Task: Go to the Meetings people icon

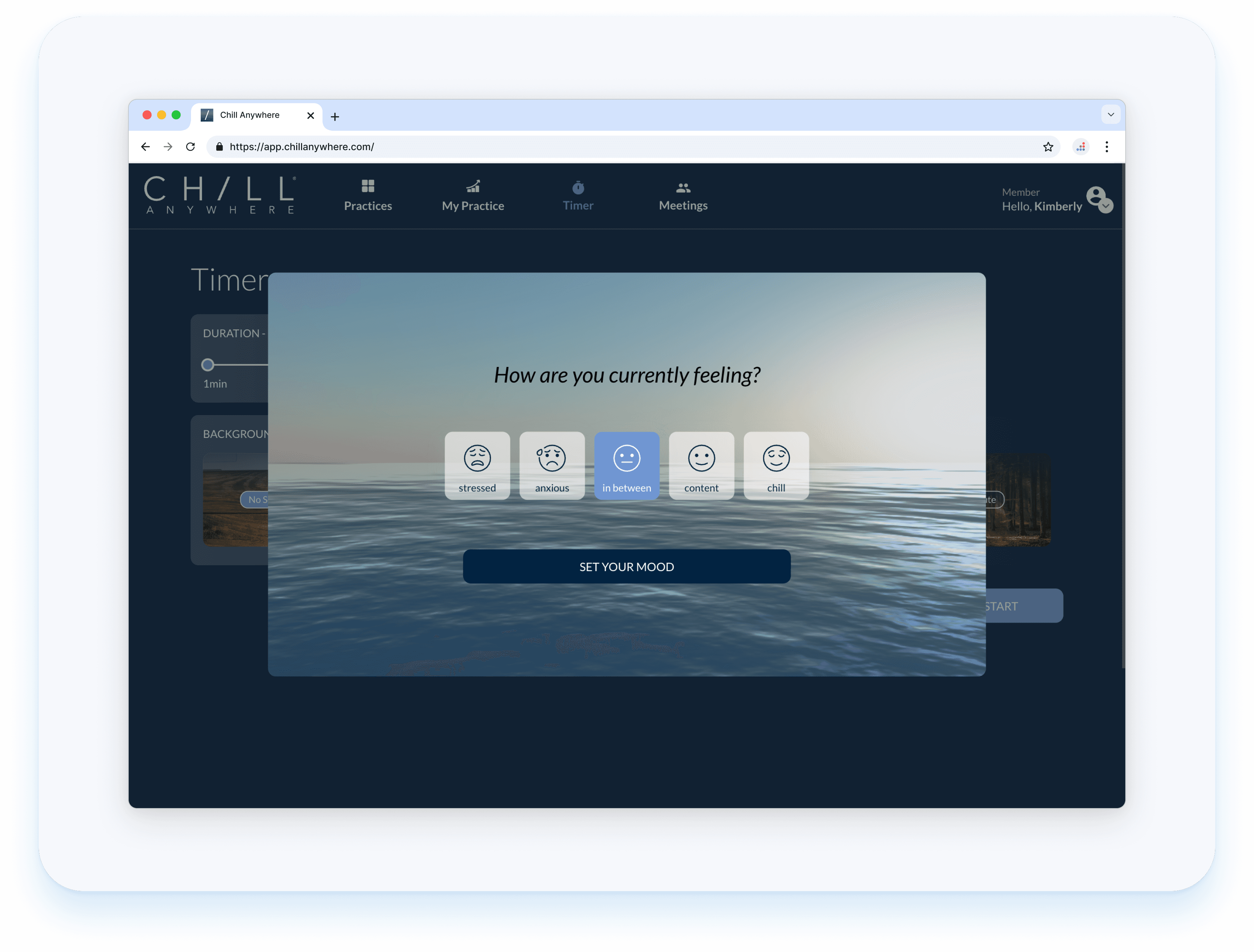Action: pyautogui.click(x=683, y=187)
